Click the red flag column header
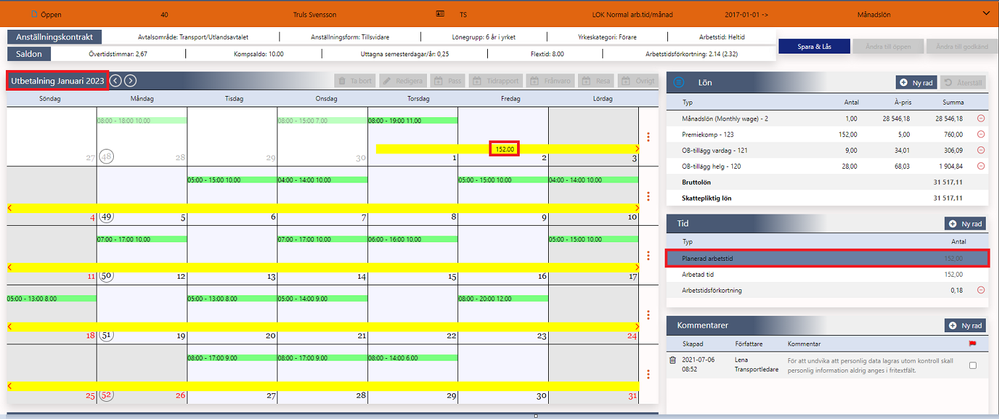Image resolution: width=999 pixels, height=419 pixels. pos(972,344)
